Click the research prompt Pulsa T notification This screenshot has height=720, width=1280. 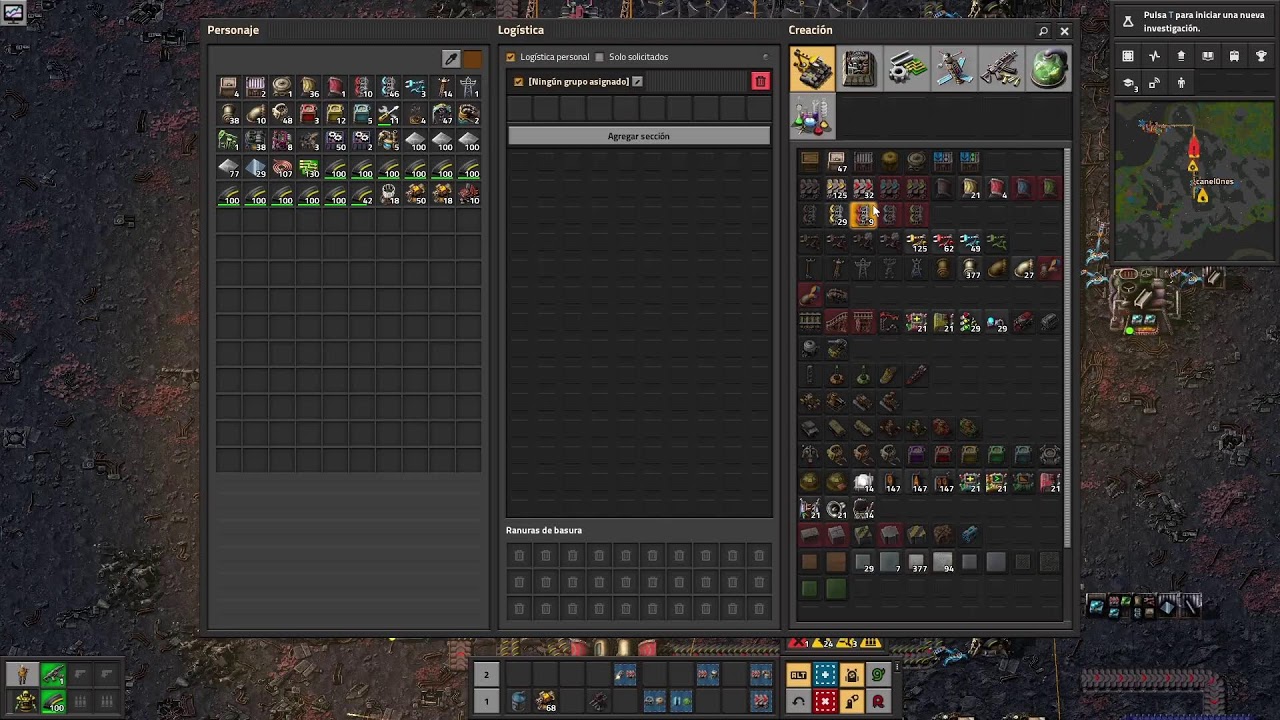click(x=1192, y=21)
